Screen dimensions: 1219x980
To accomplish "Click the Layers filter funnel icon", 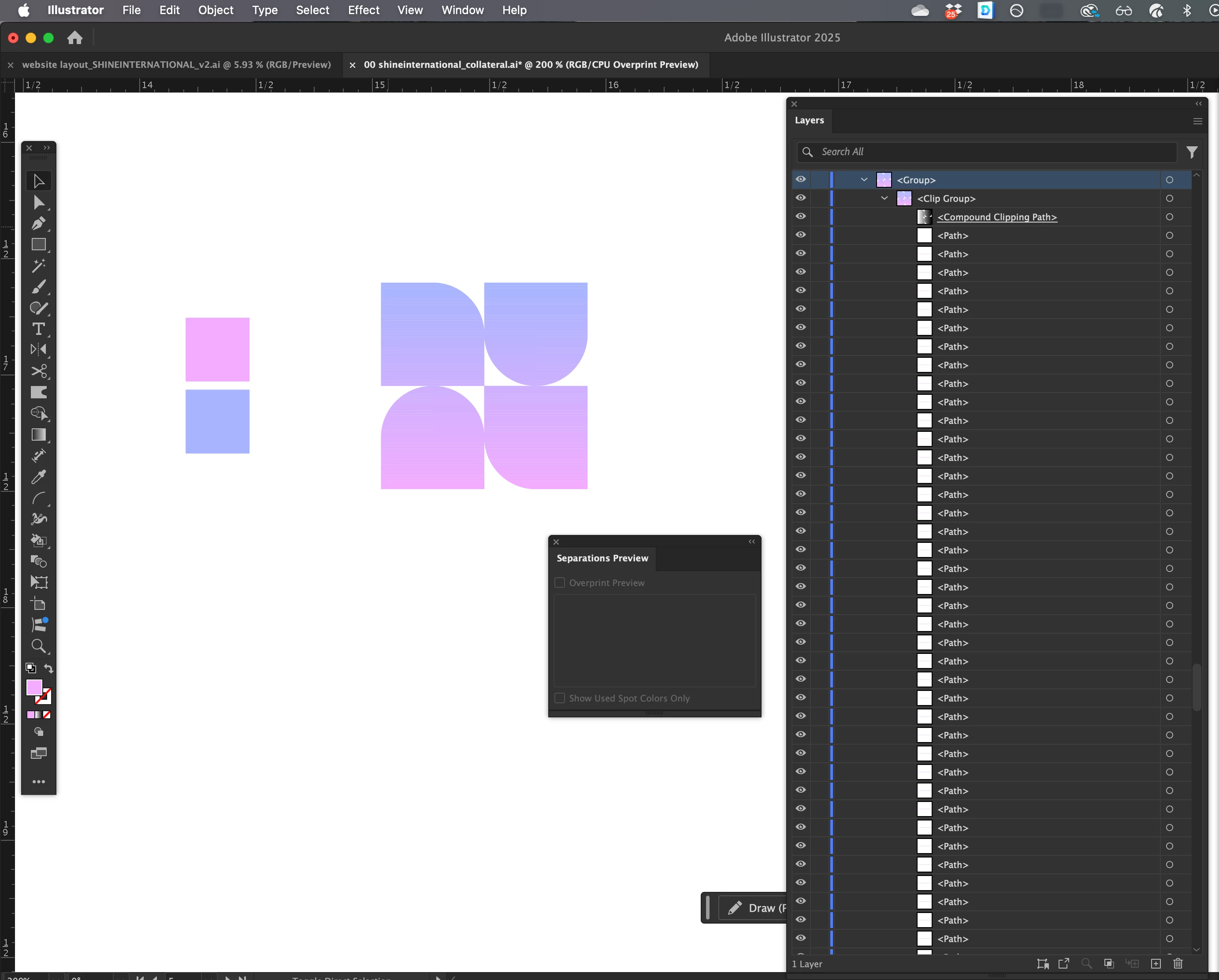I will tap(1192, 152).
